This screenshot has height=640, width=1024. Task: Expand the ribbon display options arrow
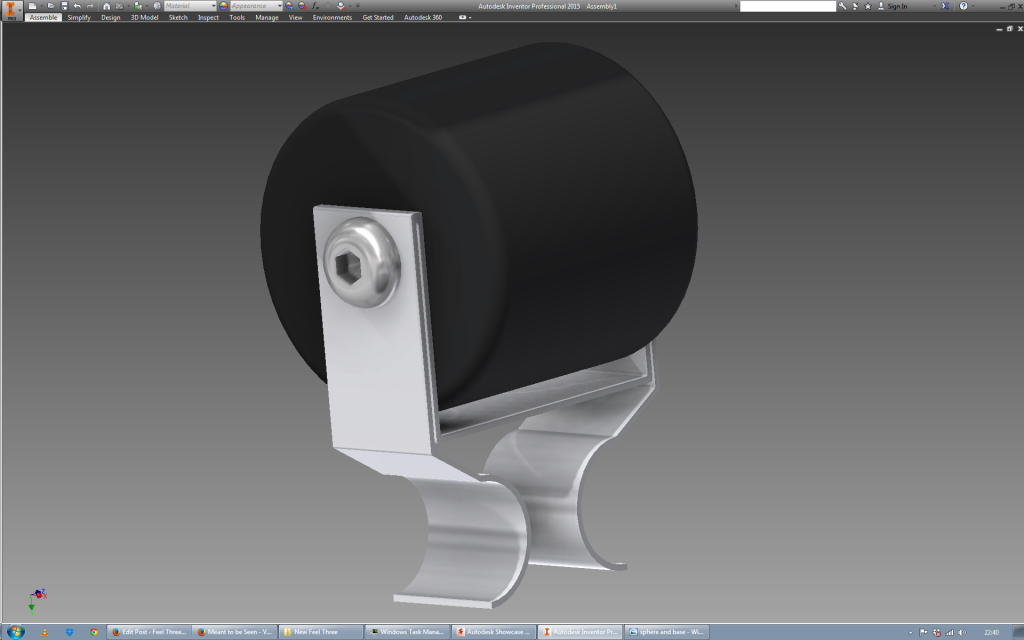[x=463, y=18]
